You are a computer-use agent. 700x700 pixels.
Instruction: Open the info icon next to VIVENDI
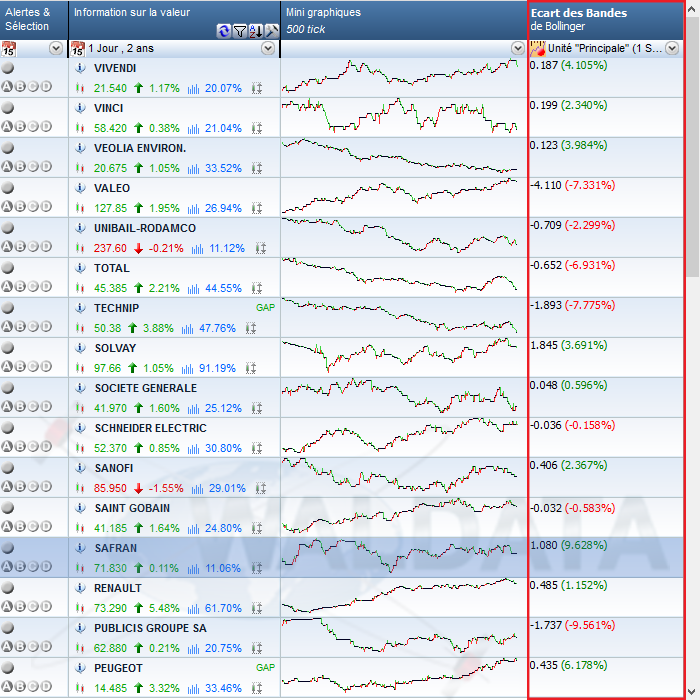(x=80, y=68)
